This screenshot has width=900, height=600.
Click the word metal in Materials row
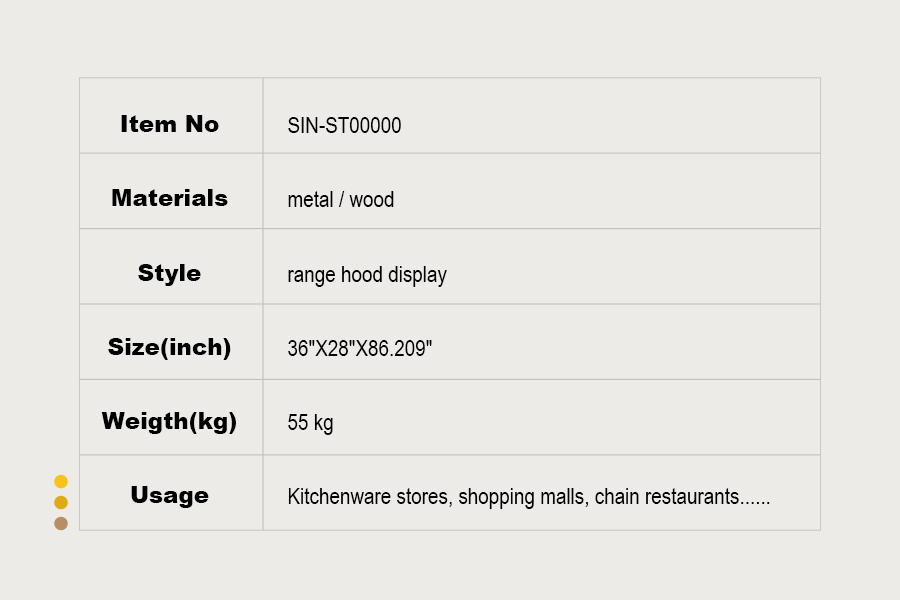(310, 200)
